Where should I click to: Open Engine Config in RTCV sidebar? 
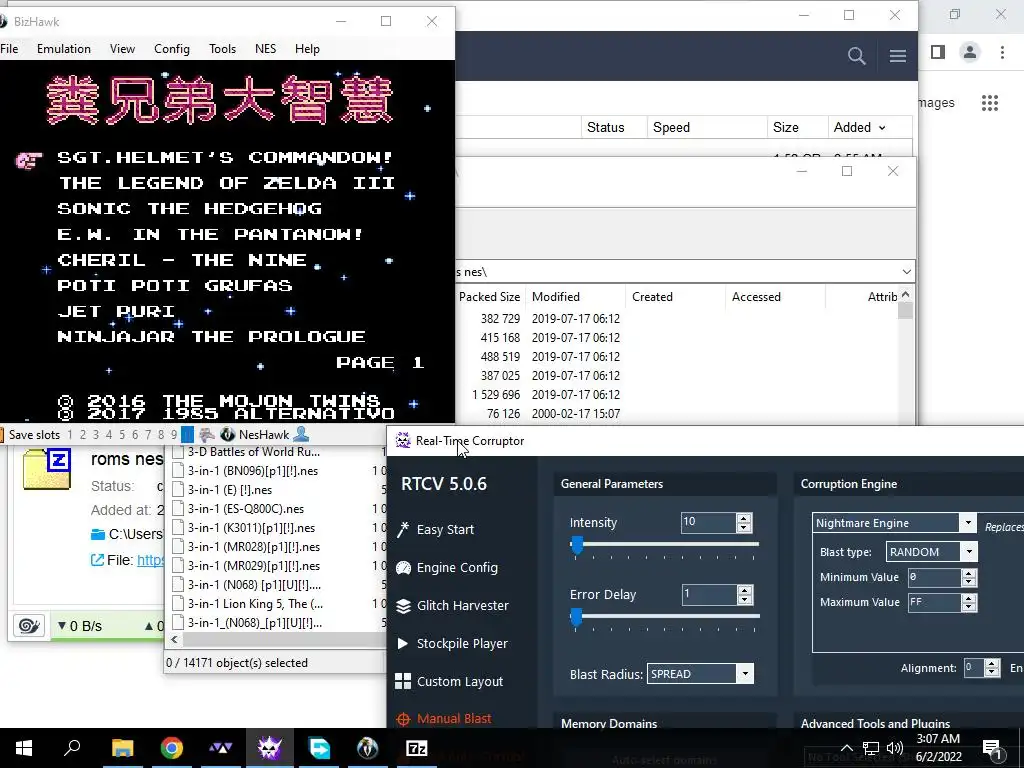[x=447, y=568]
